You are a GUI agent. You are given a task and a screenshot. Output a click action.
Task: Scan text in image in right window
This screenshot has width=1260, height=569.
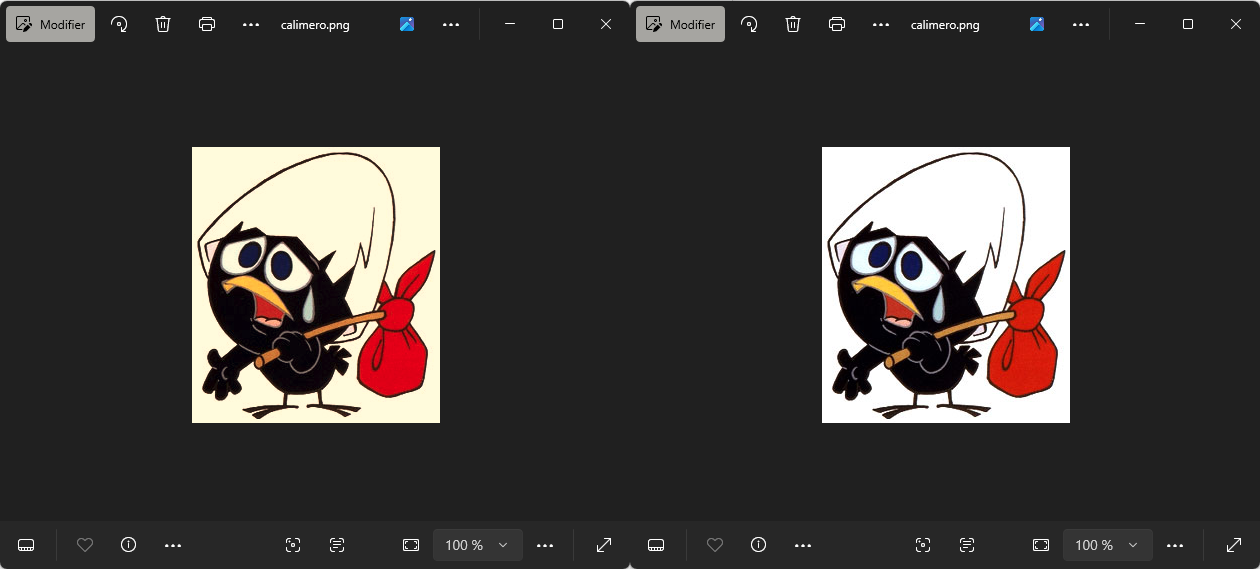967,545
